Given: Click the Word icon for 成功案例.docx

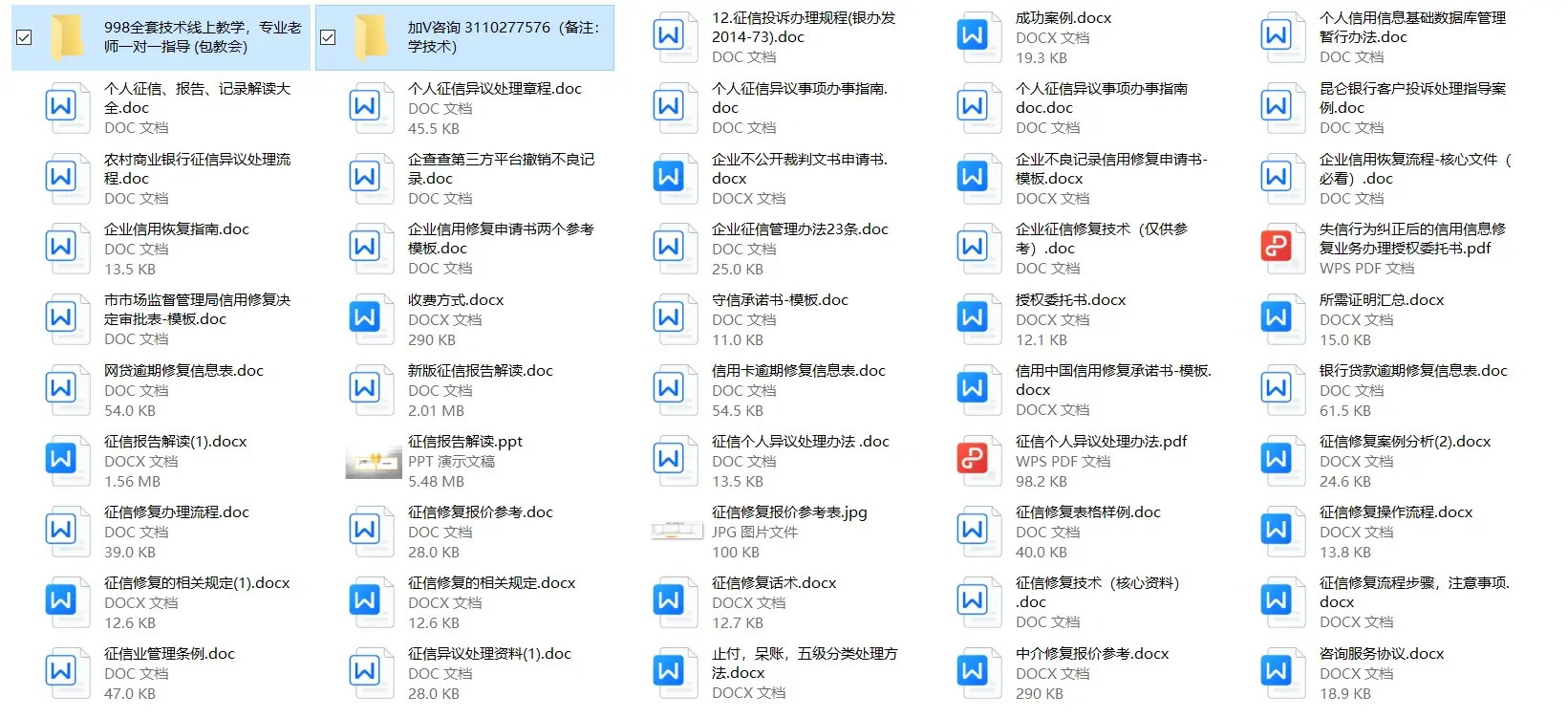Looking at the screenshot, I should tap(973, 35).
